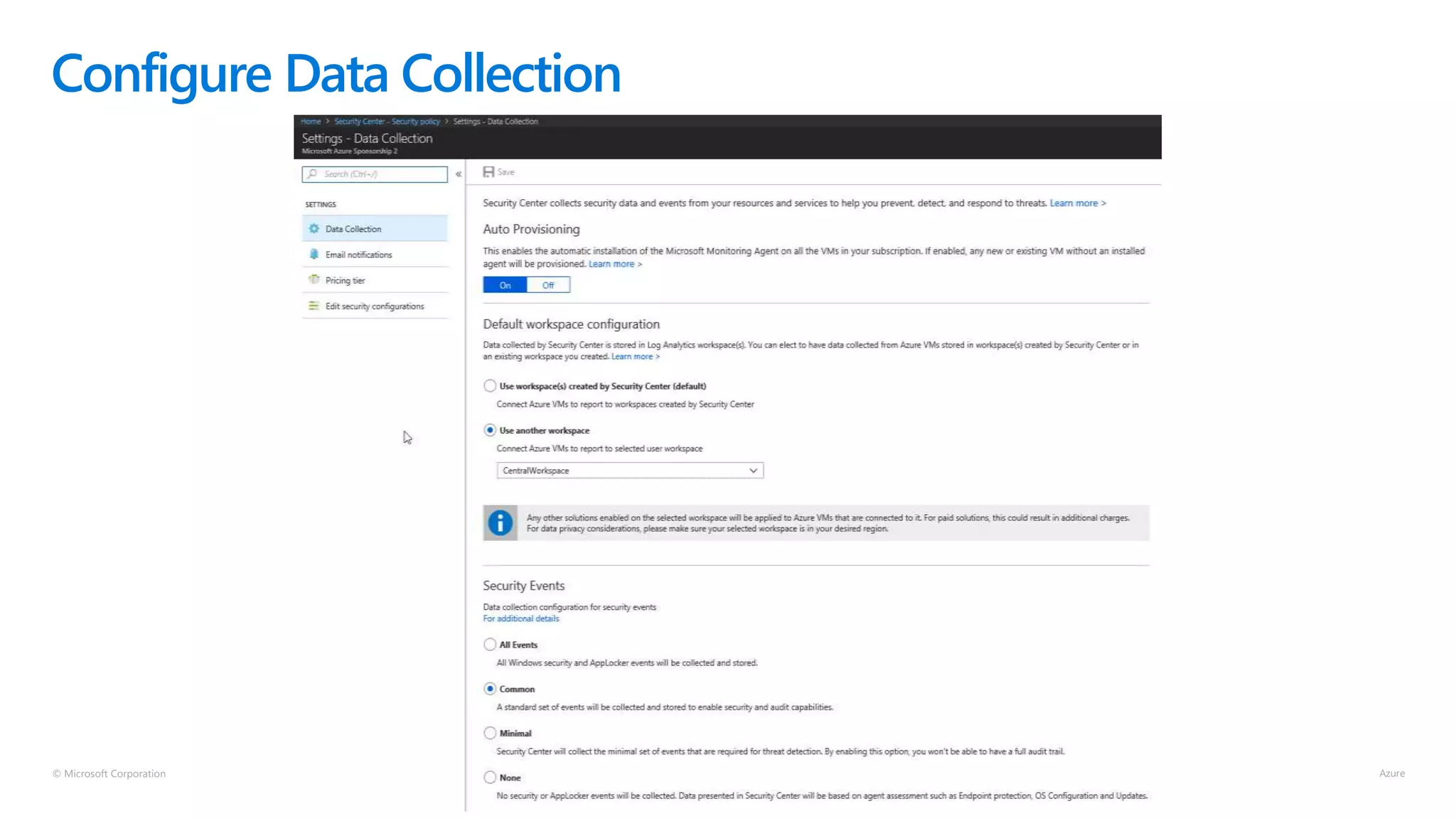This screenshot has height=819, width=1456.
Task: Click the Pricing tier icon
Action: (x=314, y=280)
